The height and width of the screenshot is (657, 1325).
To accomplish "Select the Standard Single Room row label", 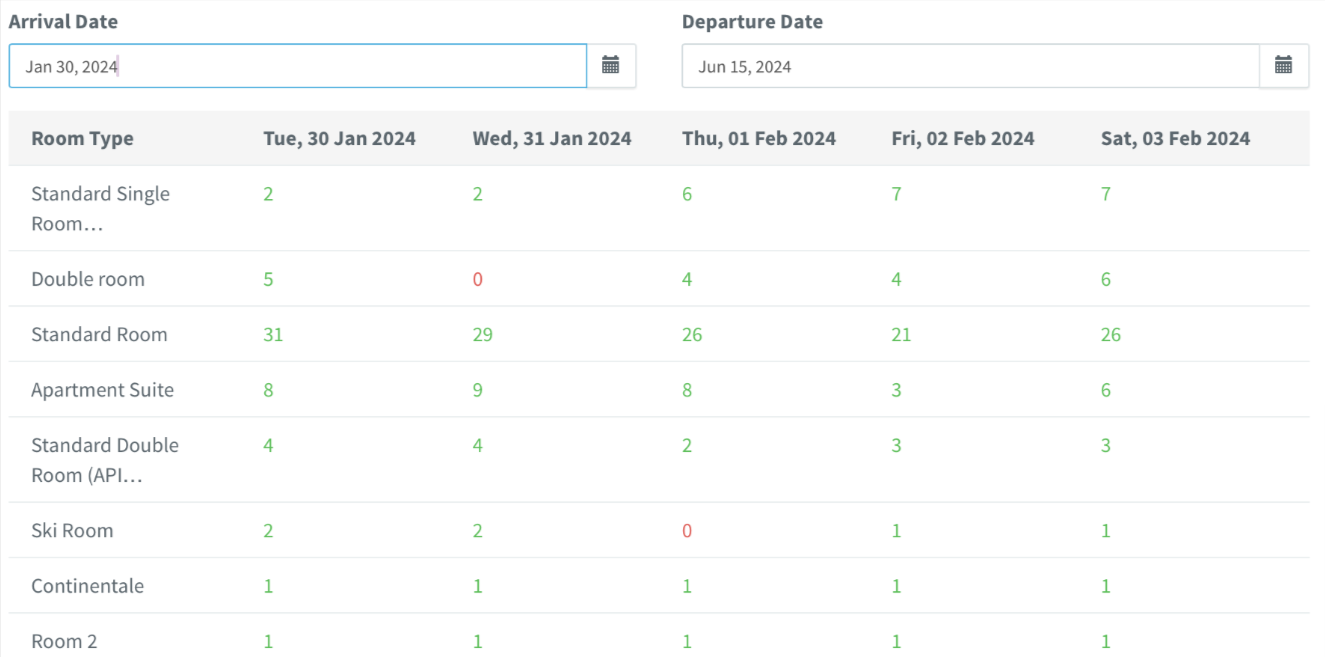I will 100,208.
